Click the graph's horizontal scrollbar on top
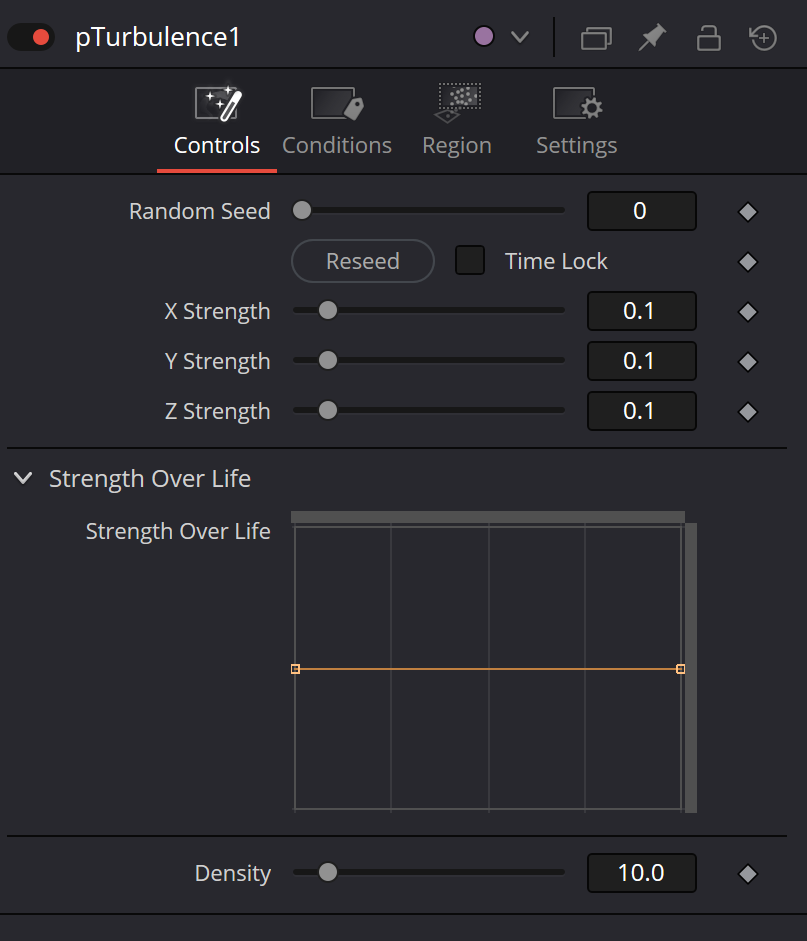The image size is (807, 941). pyautogui.click(x=488, y=517)
